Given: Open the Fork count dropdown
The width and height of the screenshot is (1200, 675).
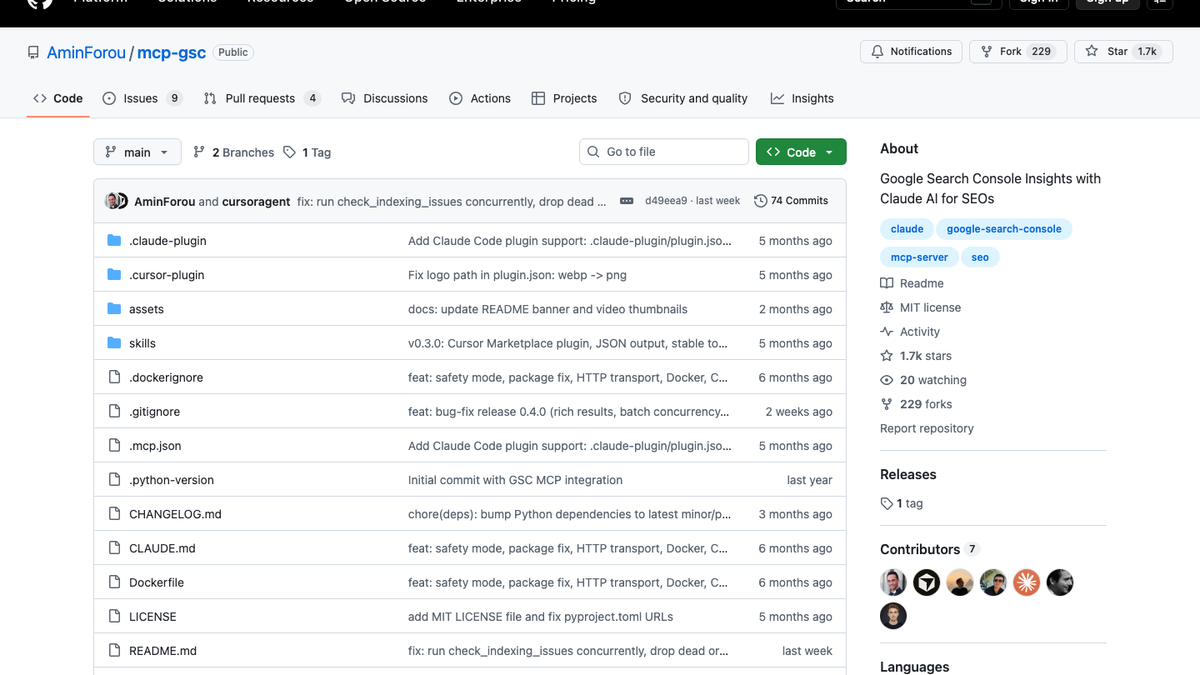Looking at the screenshot, I should pyautogui.click(x=1018, y=52).
